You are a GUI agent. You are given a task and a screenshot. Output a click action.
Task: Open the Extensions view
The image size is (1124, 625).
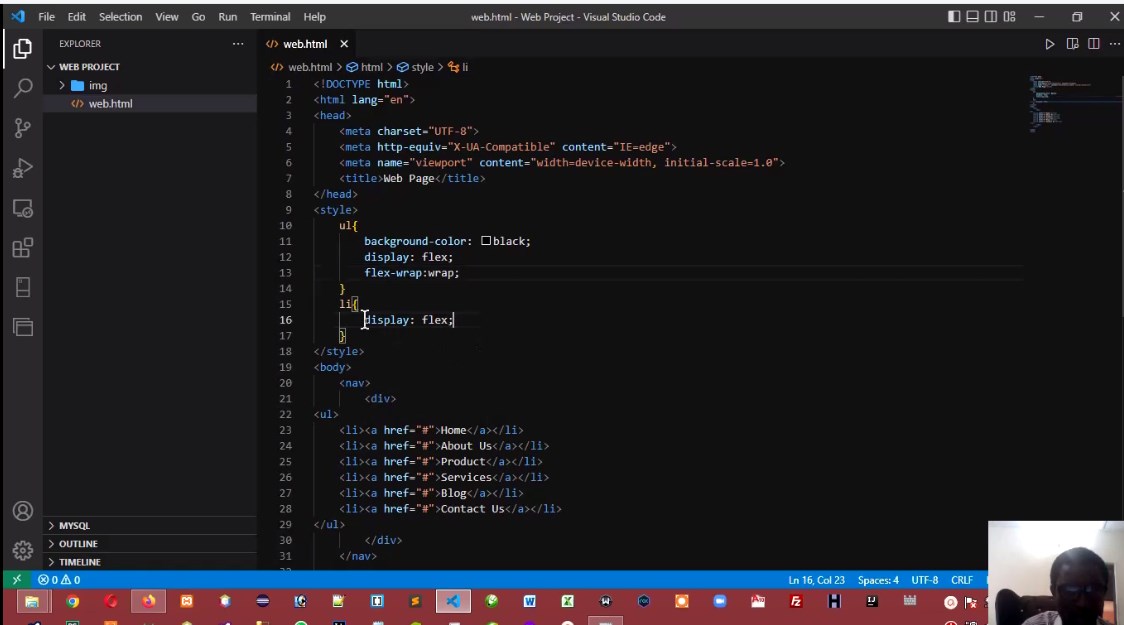[x=22, y=248]
